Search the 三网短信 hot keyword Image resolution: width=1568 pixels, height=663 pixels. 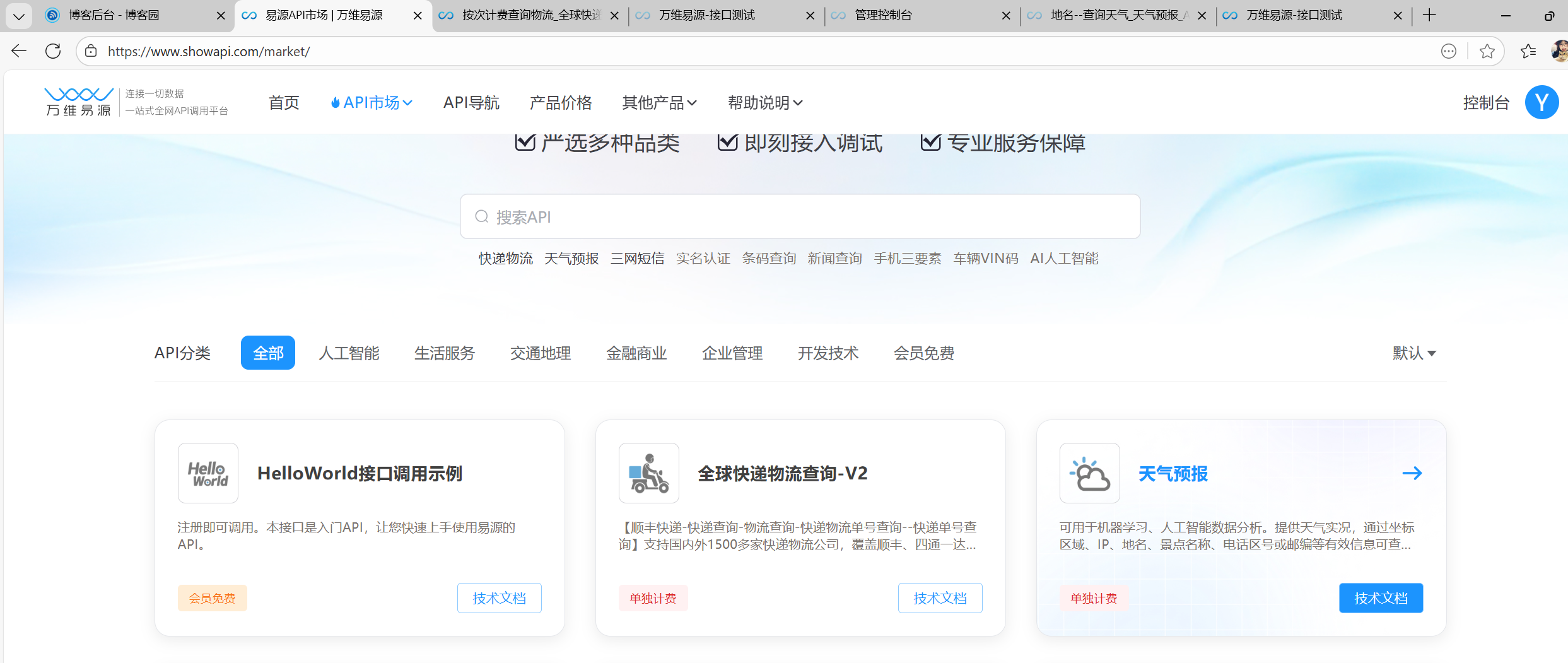coord(637,258)
